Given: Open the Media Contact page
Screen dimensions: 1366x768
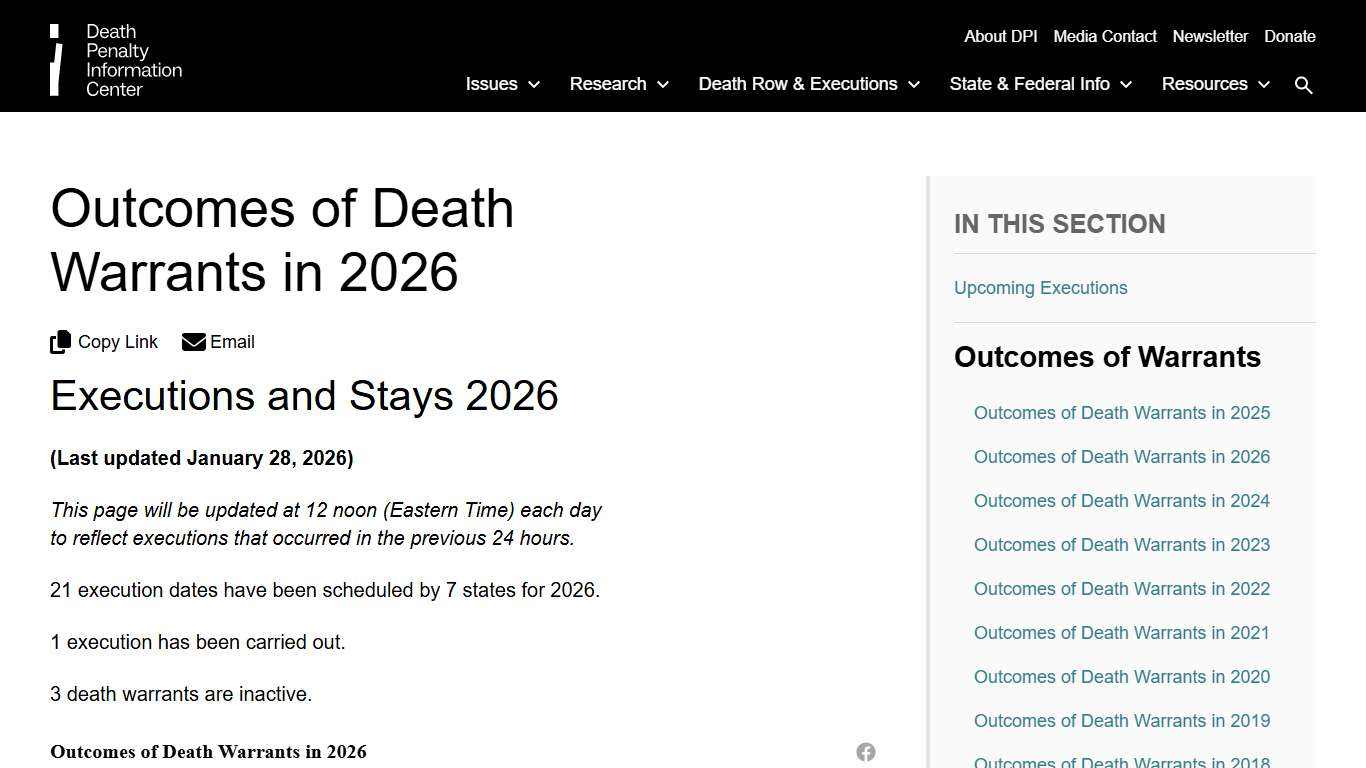Looking at the screenshot, I should pos(1104,36).
